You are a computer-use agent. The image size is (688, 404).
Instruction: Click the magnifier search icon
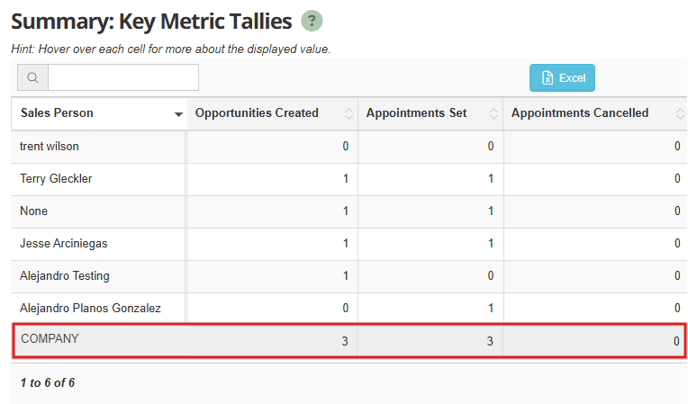point(33,78)
